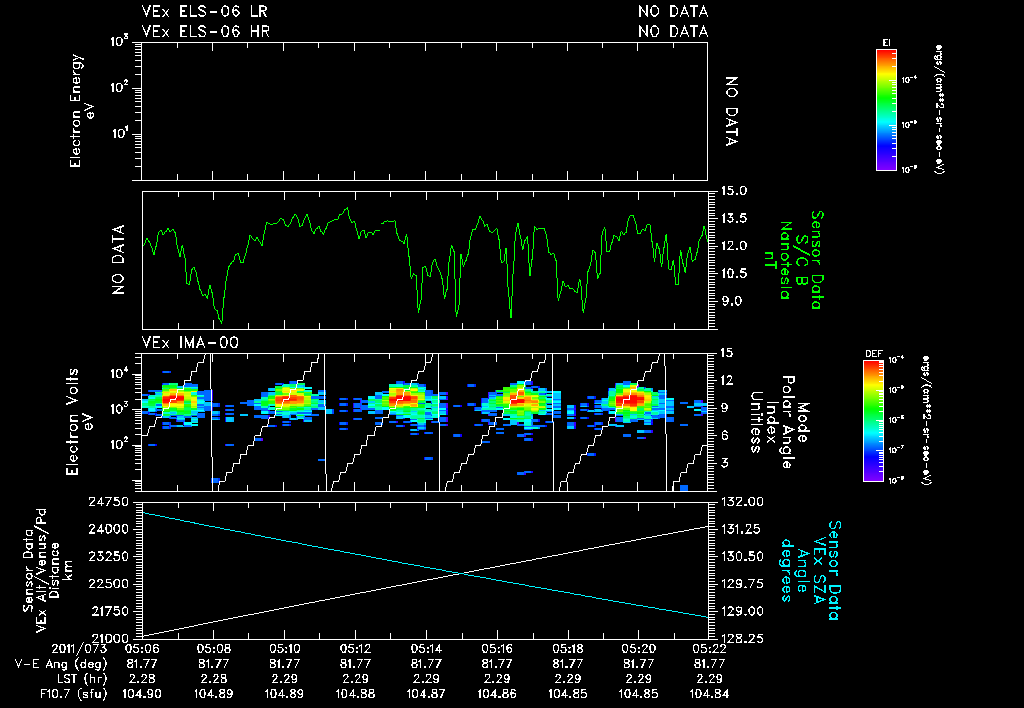Click the '15.0' magnetic field axis tick

(734, 191)
